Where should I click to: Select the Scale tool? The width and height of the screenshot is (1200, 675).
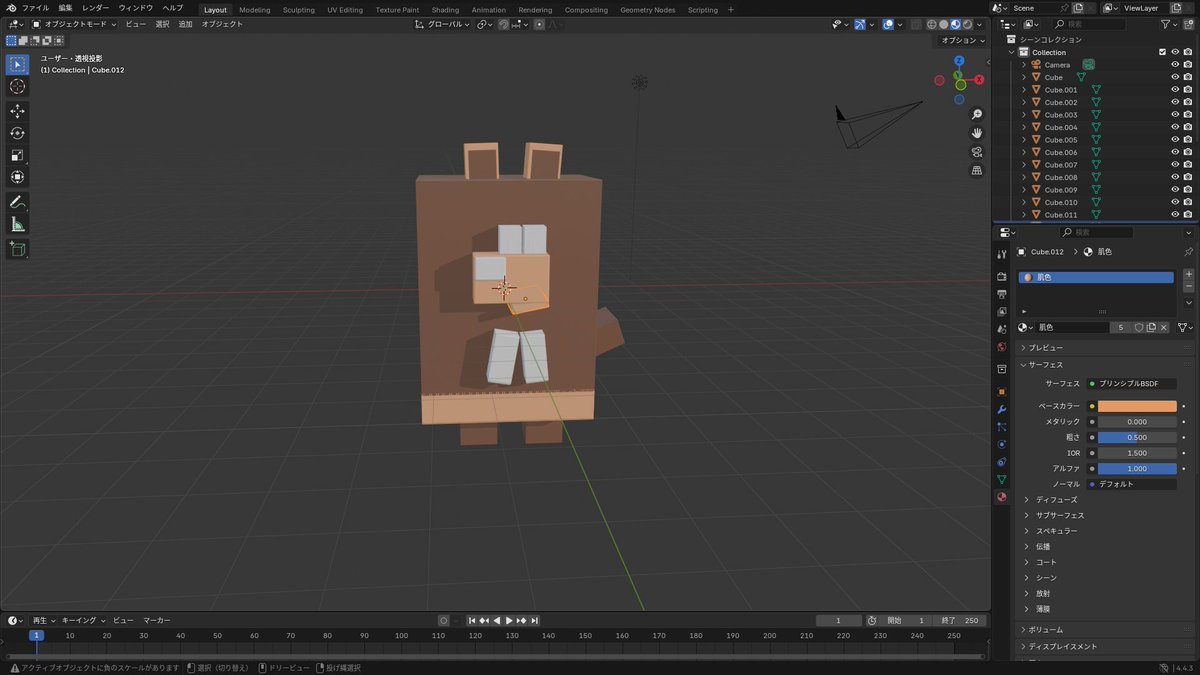click(17, 154)
